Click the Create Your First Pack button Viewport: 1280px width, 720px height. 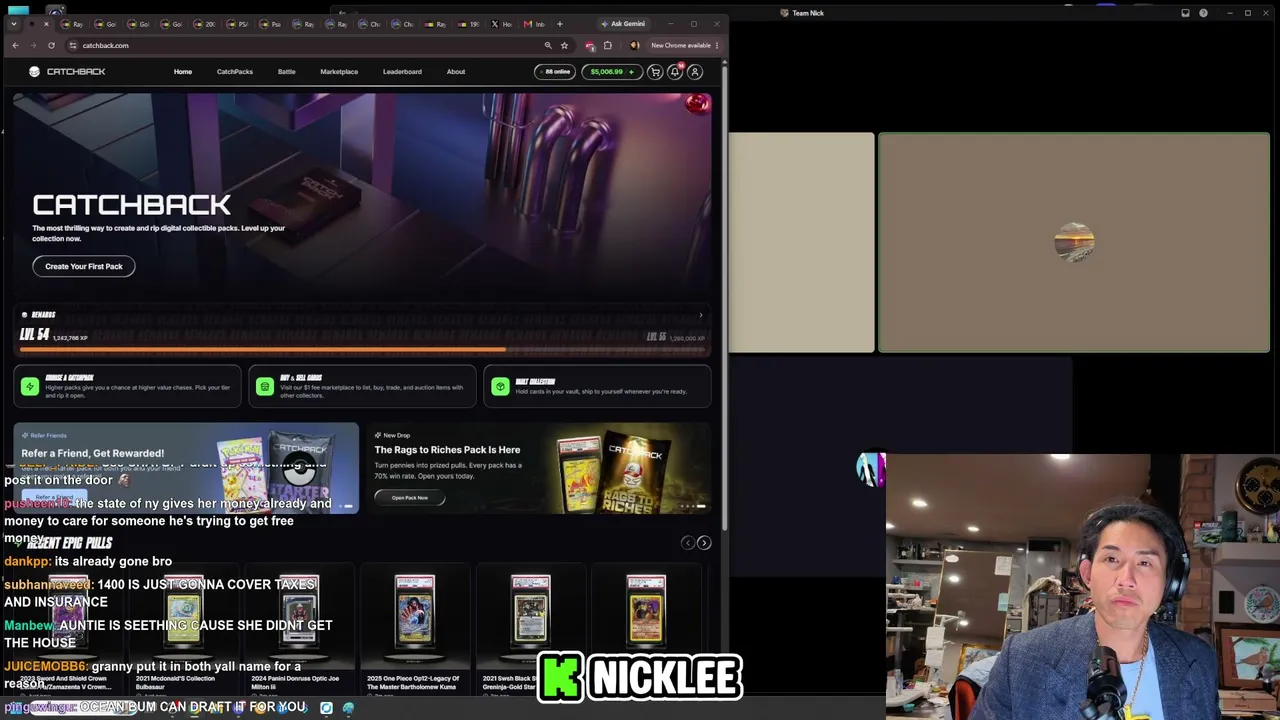click(x=84, y=266)
